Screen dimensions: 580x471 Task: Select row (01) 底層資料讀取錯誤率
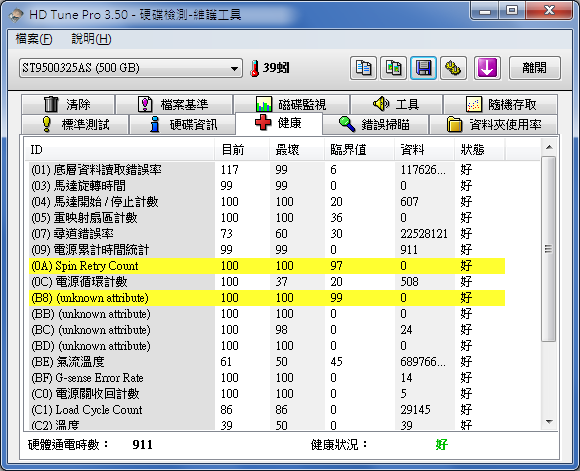(267, 170)
